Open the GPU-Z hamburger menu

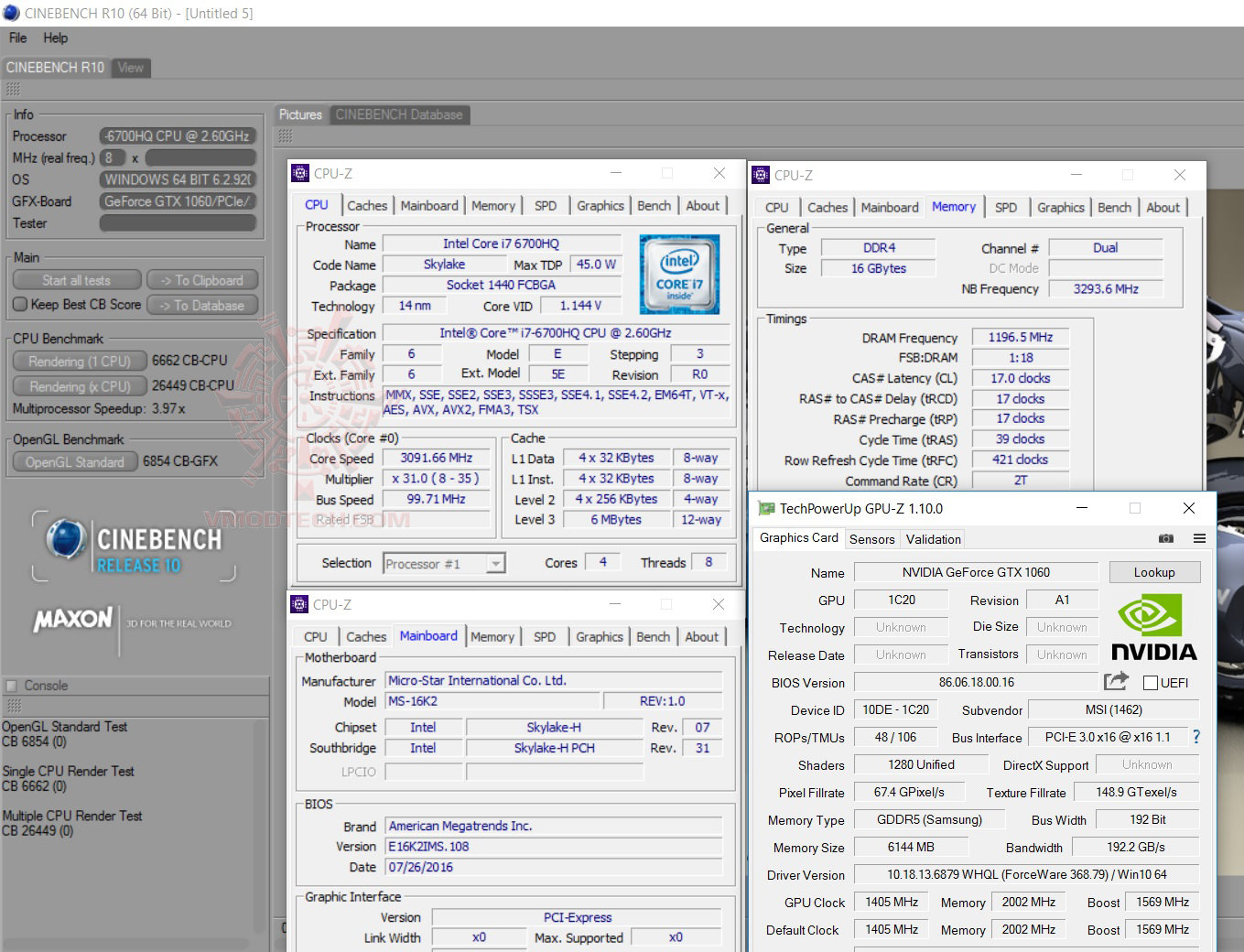(x=1199, y=539)
